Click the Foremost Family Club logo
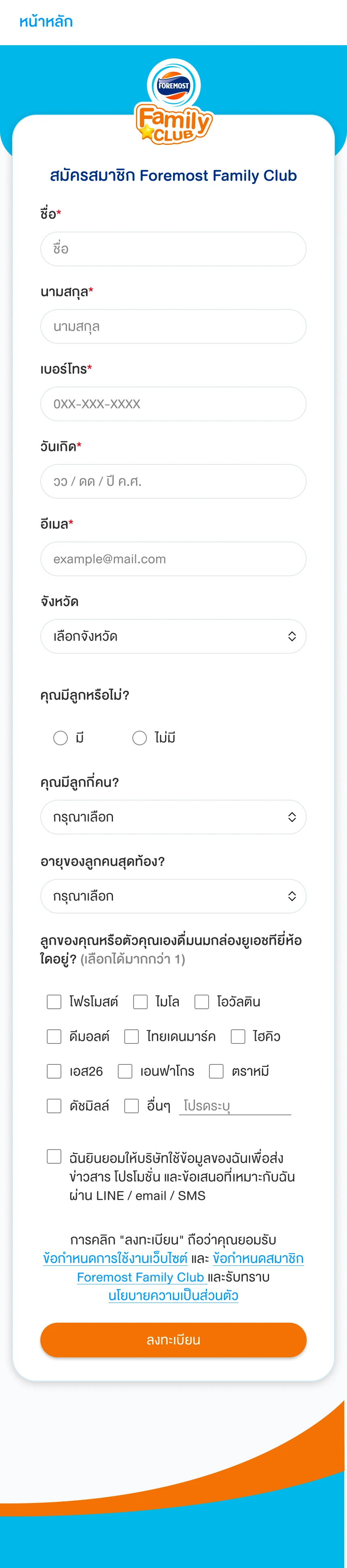 [173, 102]
